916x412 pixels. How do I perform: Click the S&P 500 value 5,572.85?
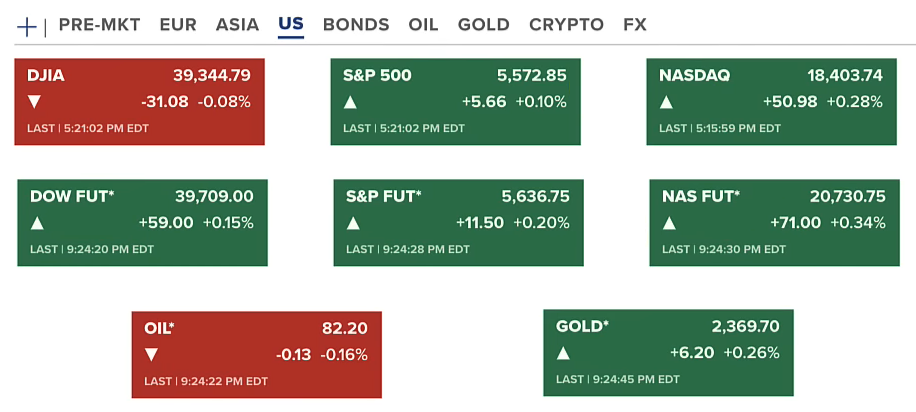532,75
